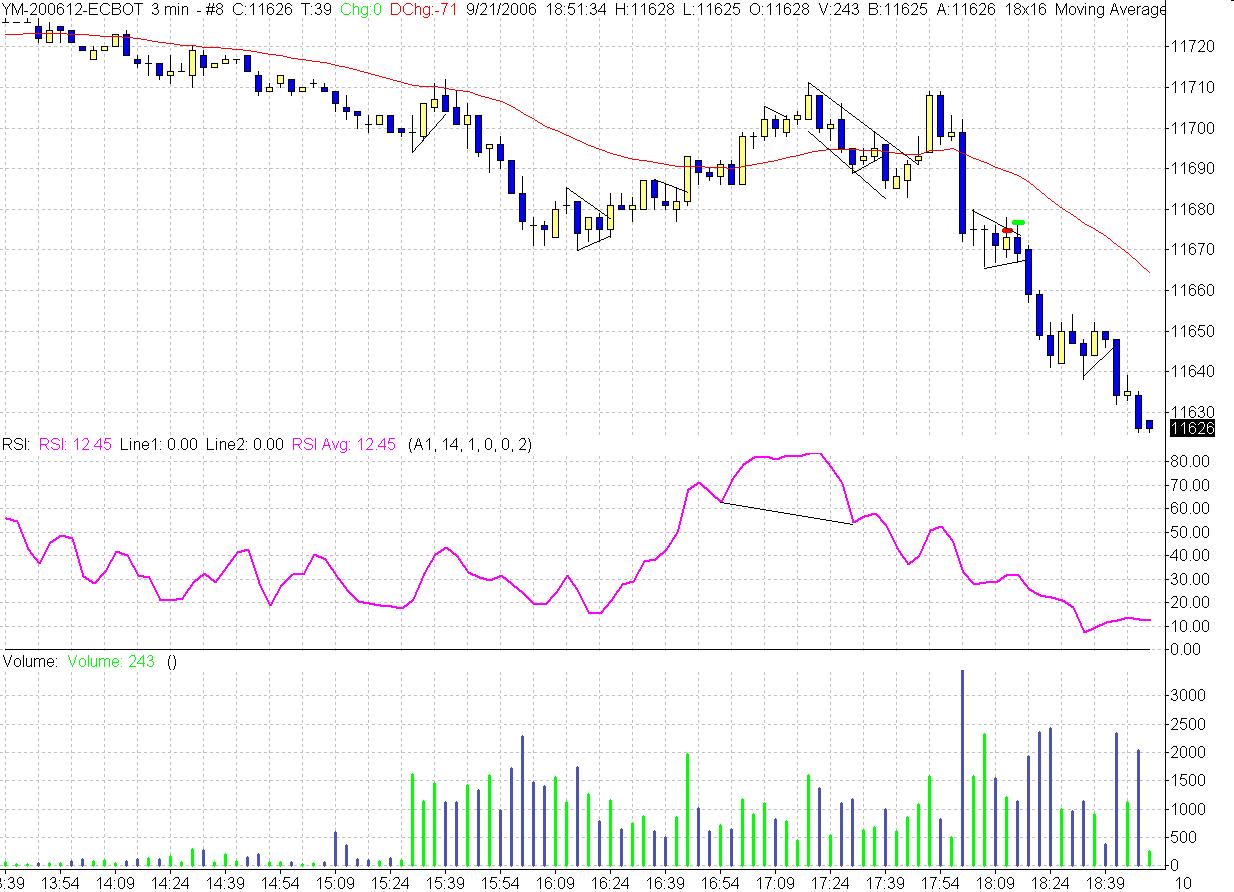This screenshot has width=1234, height=892.
Task: Click the green Volume: 243 value label
Action: [111, 661]
